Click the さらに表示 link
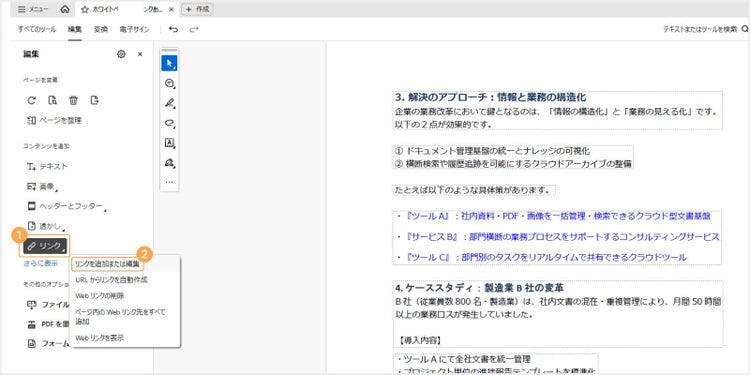This screenshot has width=750, height=375. point(41,263)
